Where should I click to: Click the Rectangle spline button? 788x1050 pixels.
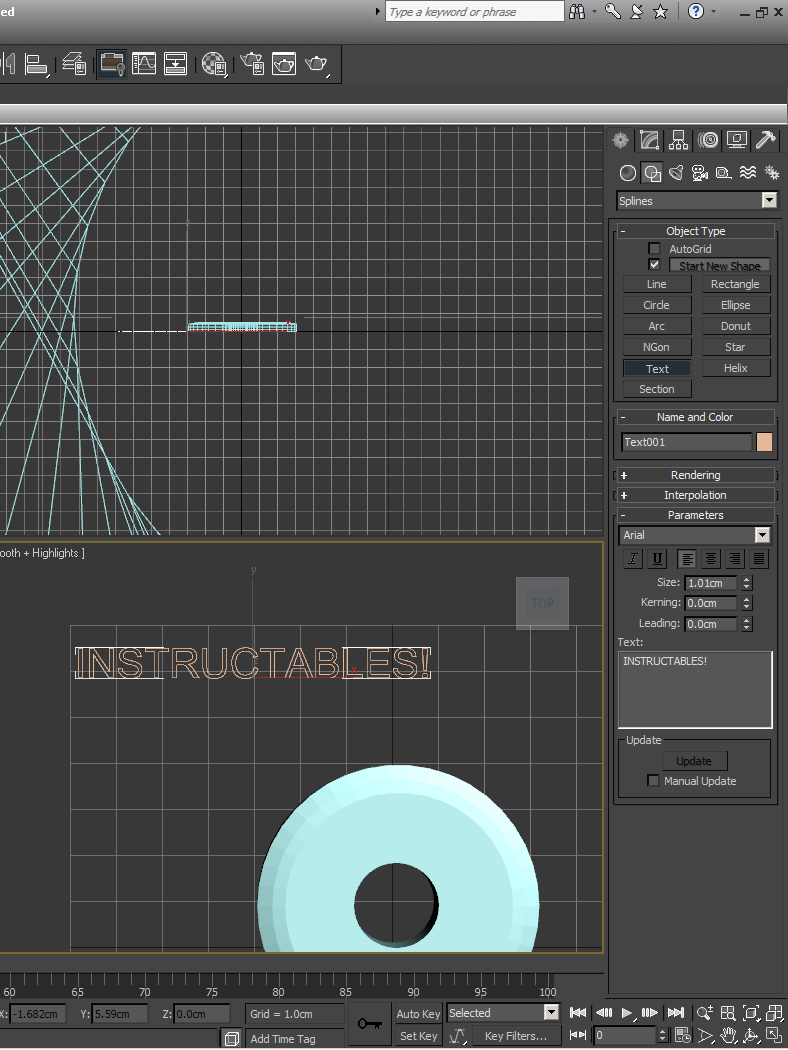click(x=736, y=284)
